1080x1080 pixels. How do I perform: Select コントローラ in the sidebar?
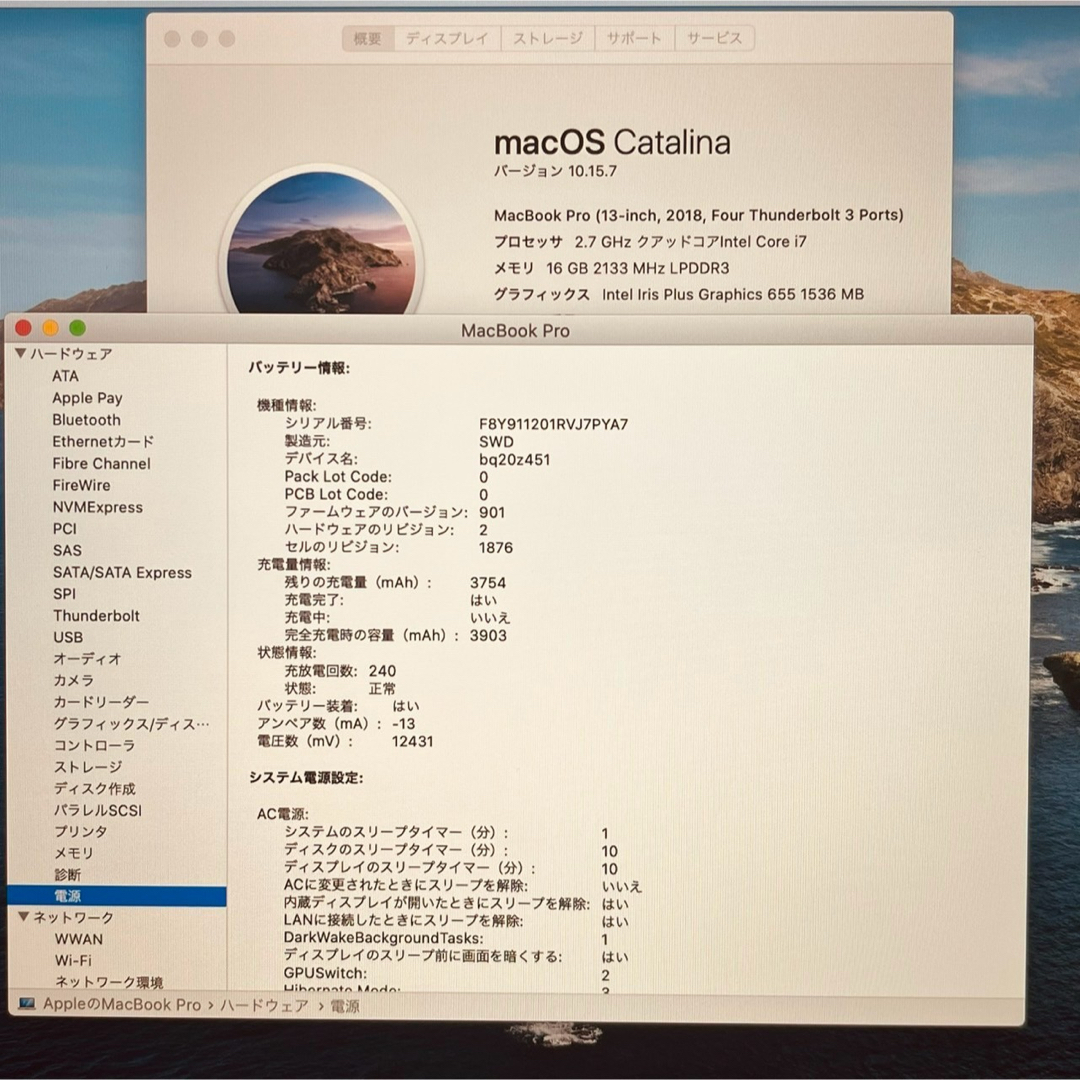click(x=94, y=745)
